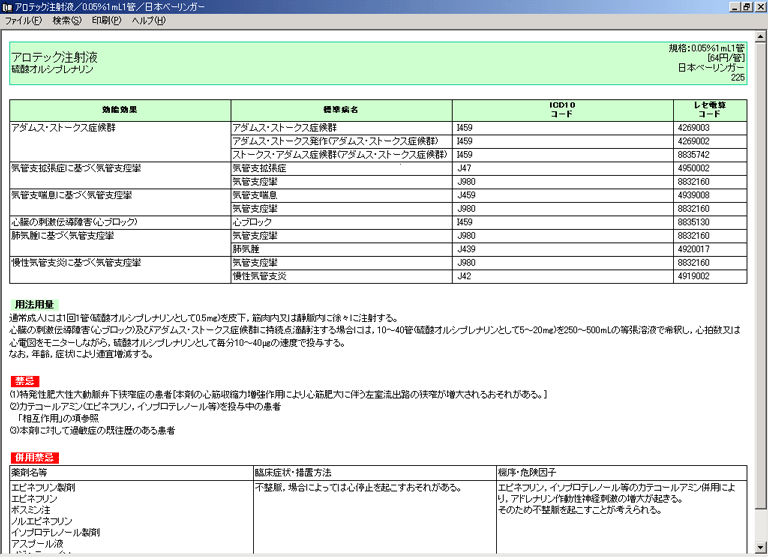This screenshot has height=557, width=768.
Task: Open the ヘルプ(H) menu
Action: point(148,21)
